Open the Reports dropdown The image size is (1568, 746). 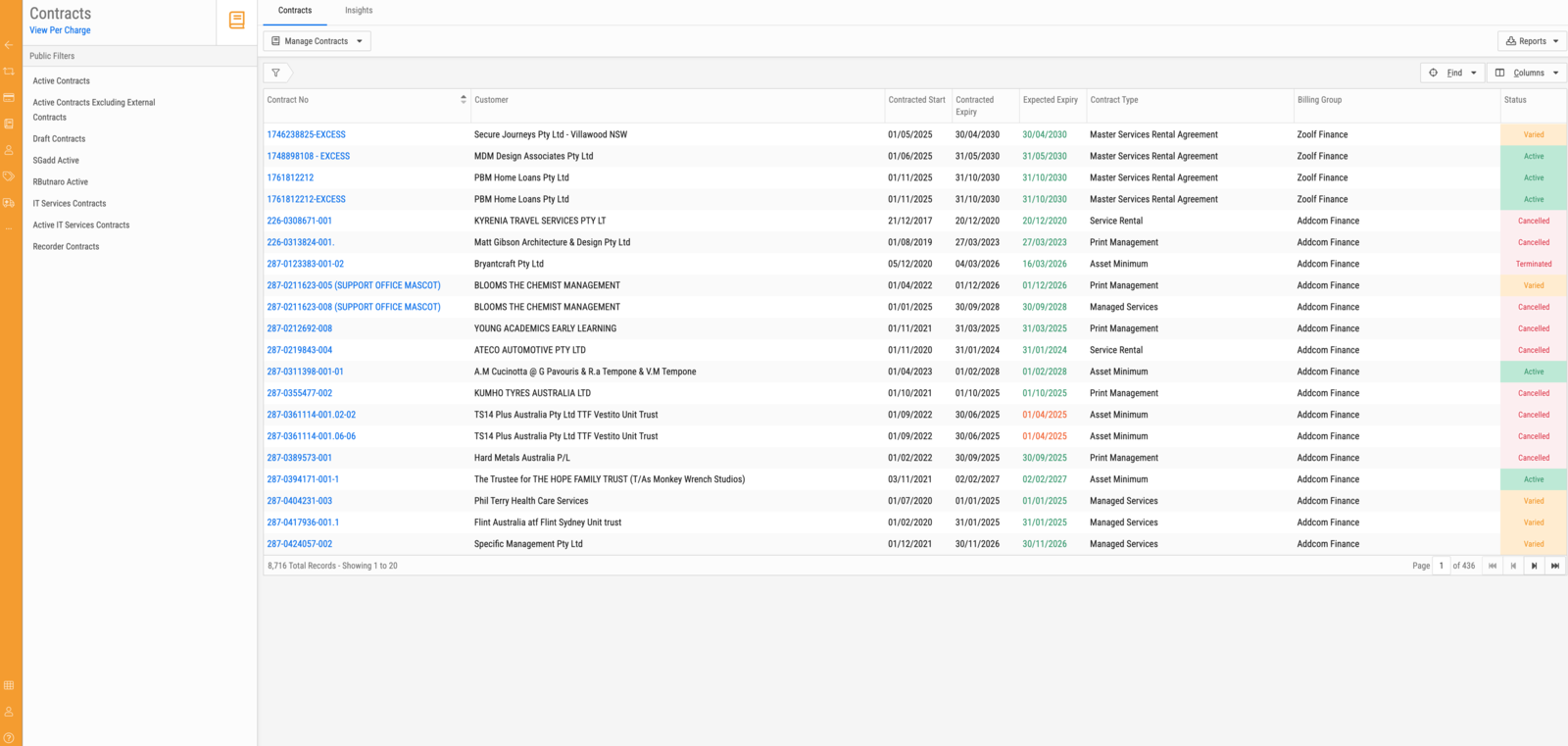(1532, 41)
